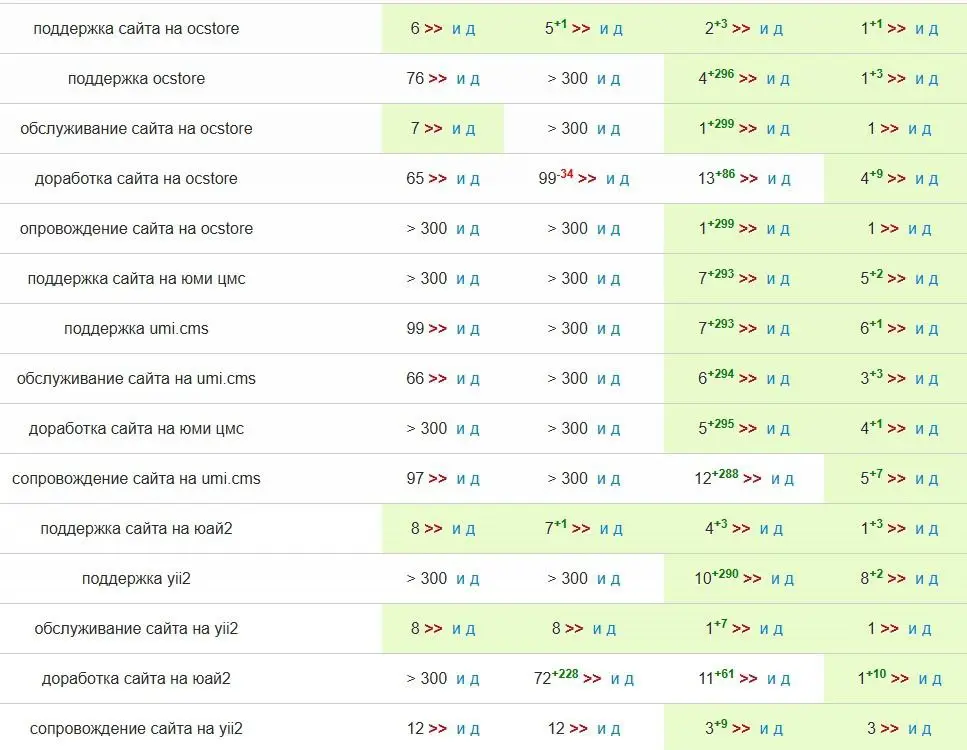Click 'и' link after 76 in поддержка ocstore row
This screenshot has width=967, height=750.
pos(461,80)
